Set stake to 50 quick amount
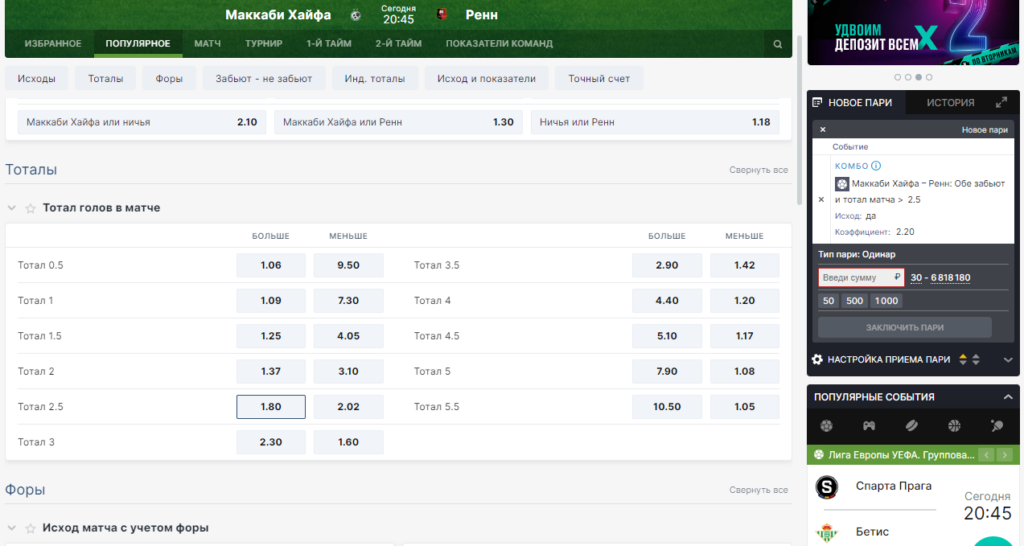Viewport: 1024px width, 546px height. point(829,300)
